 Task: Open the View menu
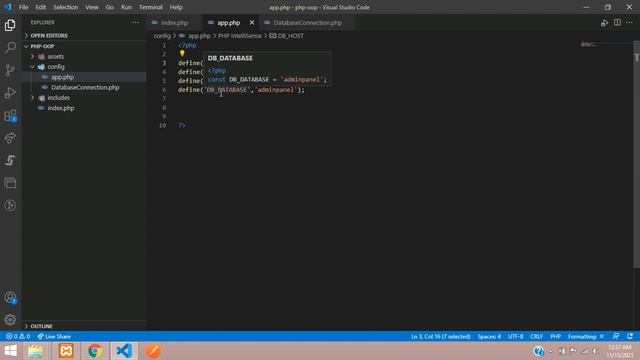tap(91, 7)
